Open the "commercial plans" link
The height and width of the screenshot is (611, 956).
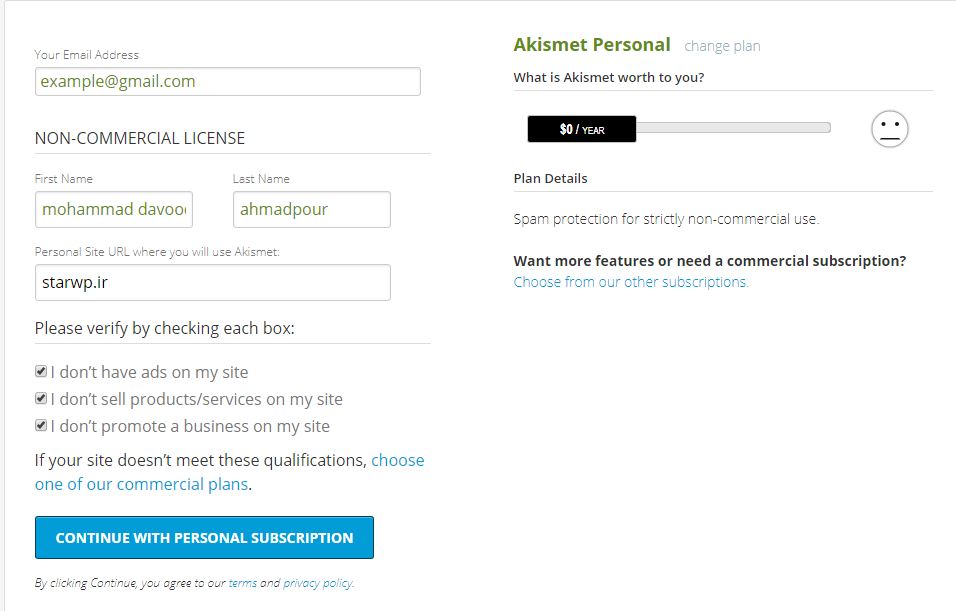point(141,484)
